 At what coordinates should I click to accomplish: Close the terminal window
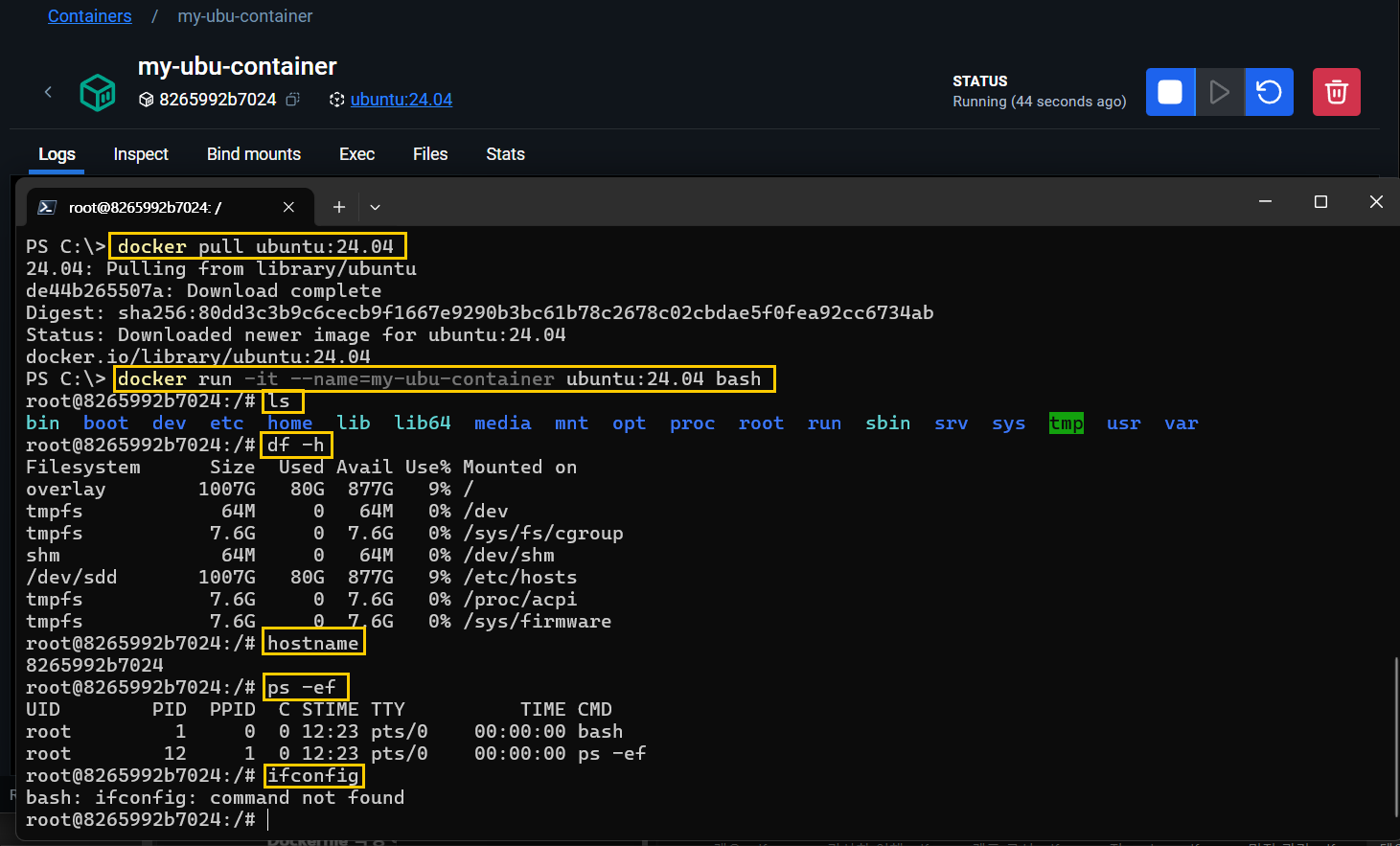point(1376,201)
